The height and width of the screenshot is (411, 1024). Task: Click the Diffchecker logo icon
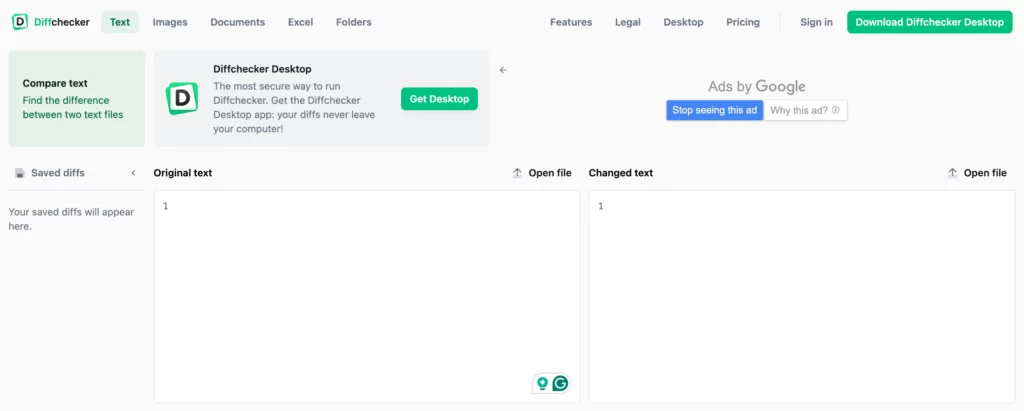point(20,22)
